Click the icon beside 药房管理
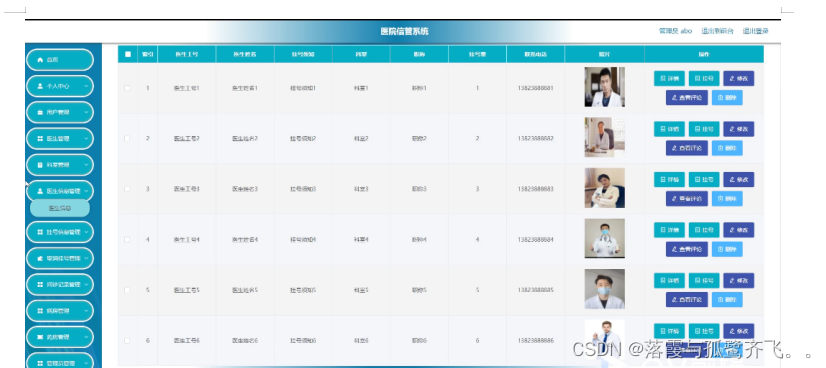 tap(40, 337)
